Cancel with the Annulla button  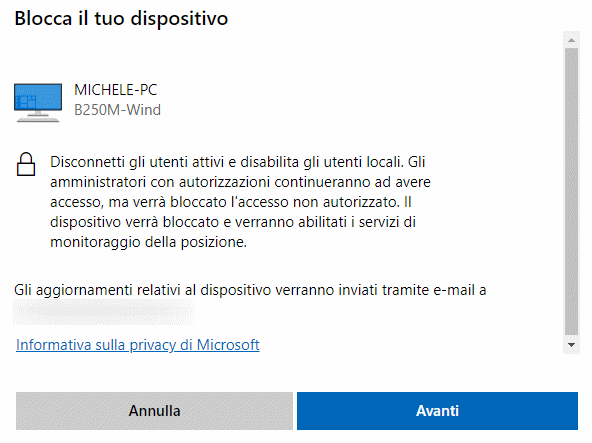pyautogui.click(x=154, y=411)
